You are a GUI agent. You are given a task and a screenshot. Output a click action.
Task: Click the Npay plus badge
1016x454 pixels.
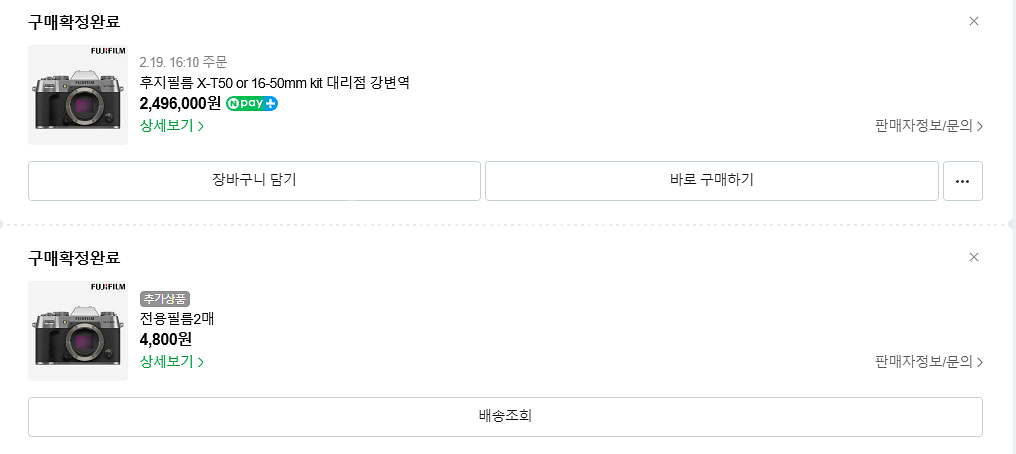(x=252, y=103)
